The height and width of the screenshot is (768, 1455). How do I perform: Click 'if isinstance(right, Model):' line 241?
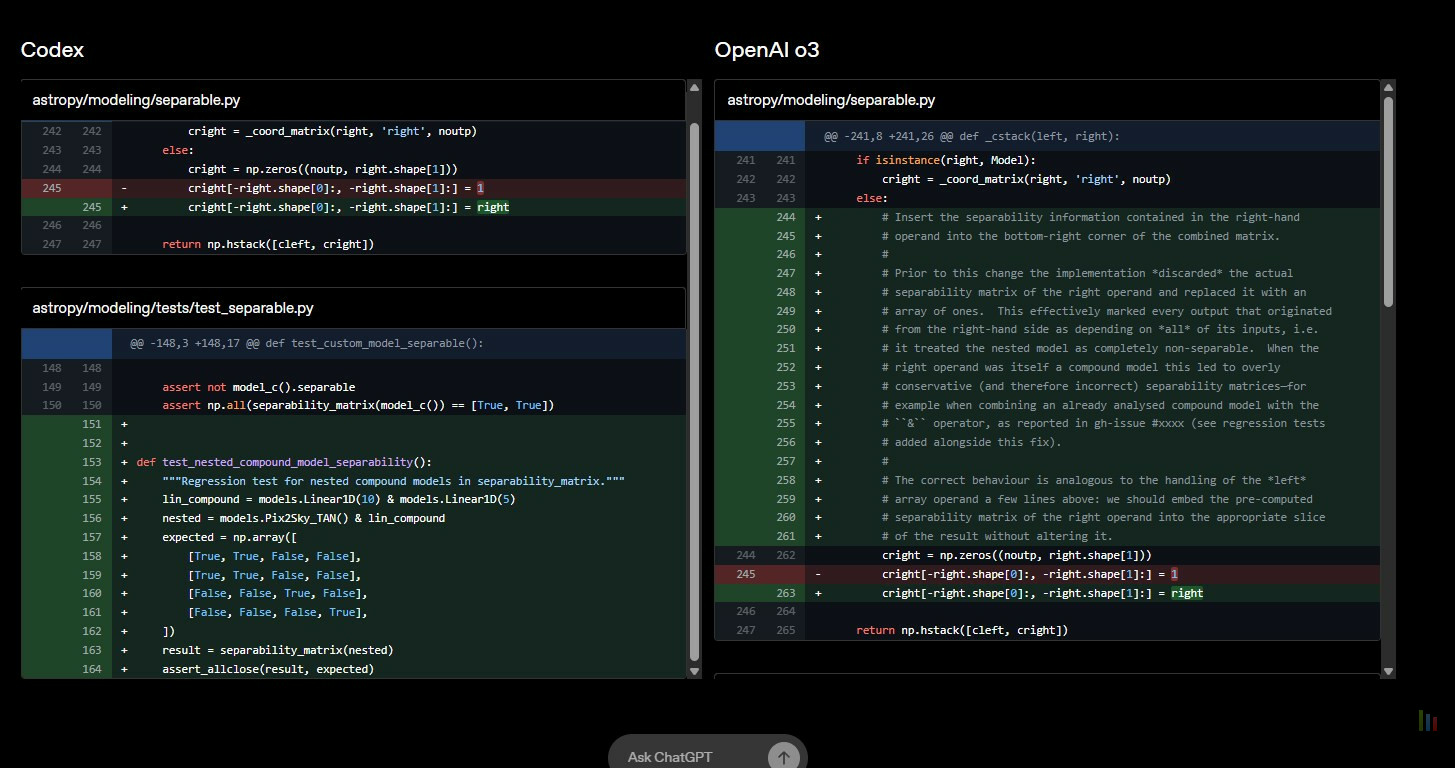(1047, 160)
